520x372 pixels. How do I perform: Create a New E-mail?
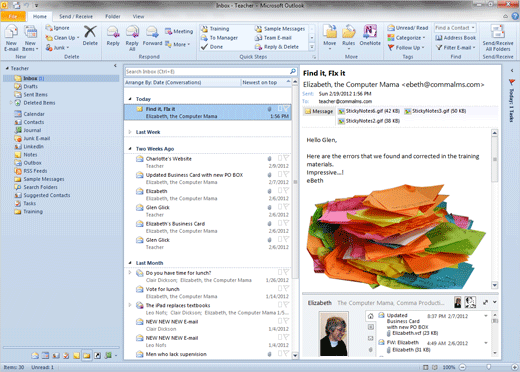pos(11,38)
